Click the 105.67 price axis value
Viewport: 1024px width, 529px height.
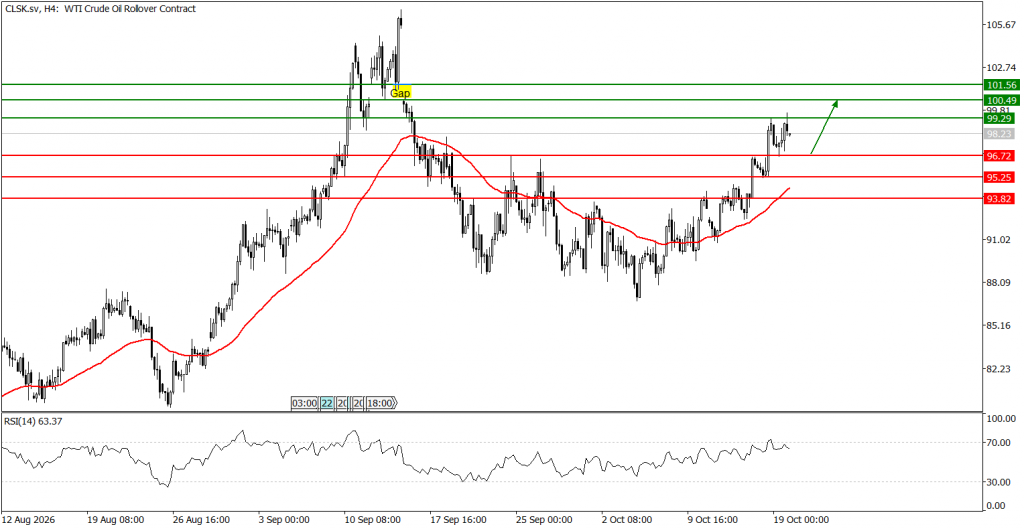click(x=1002, y=25)
